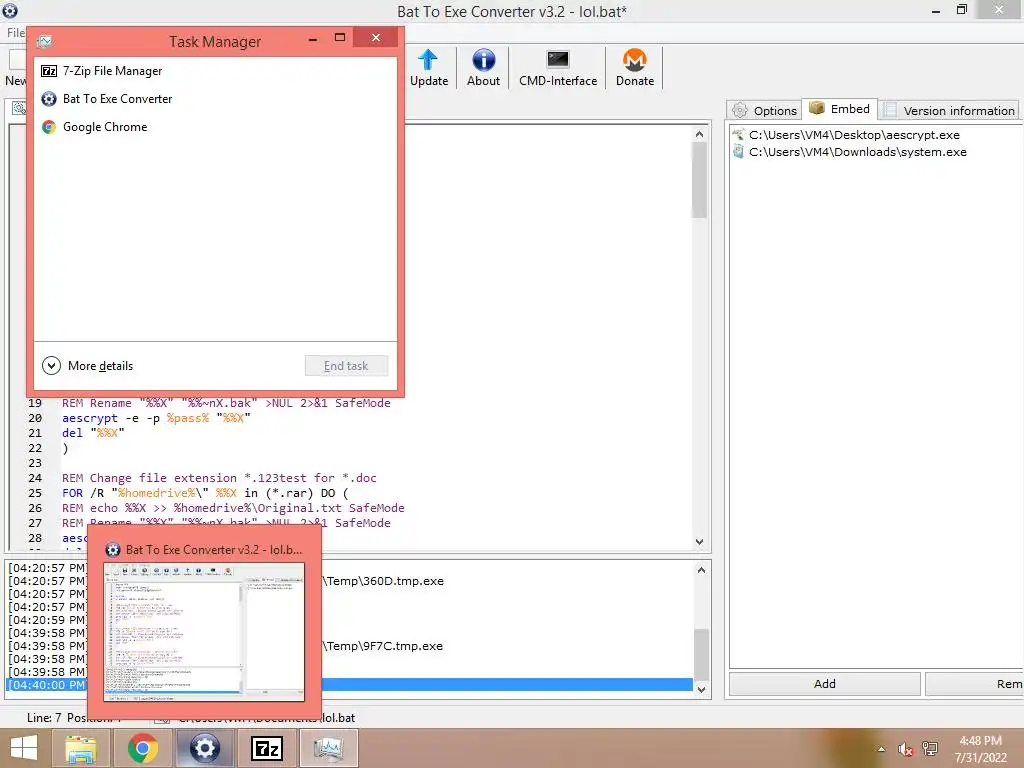Select the highlighted 04:40:00 PM log line
1024x768 pixels.
click(349, 684)
